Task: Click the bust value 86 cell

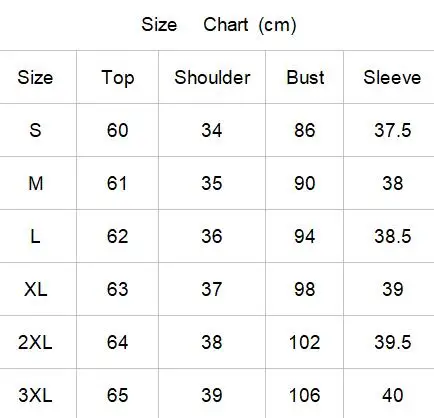Action: click(304, 130)
